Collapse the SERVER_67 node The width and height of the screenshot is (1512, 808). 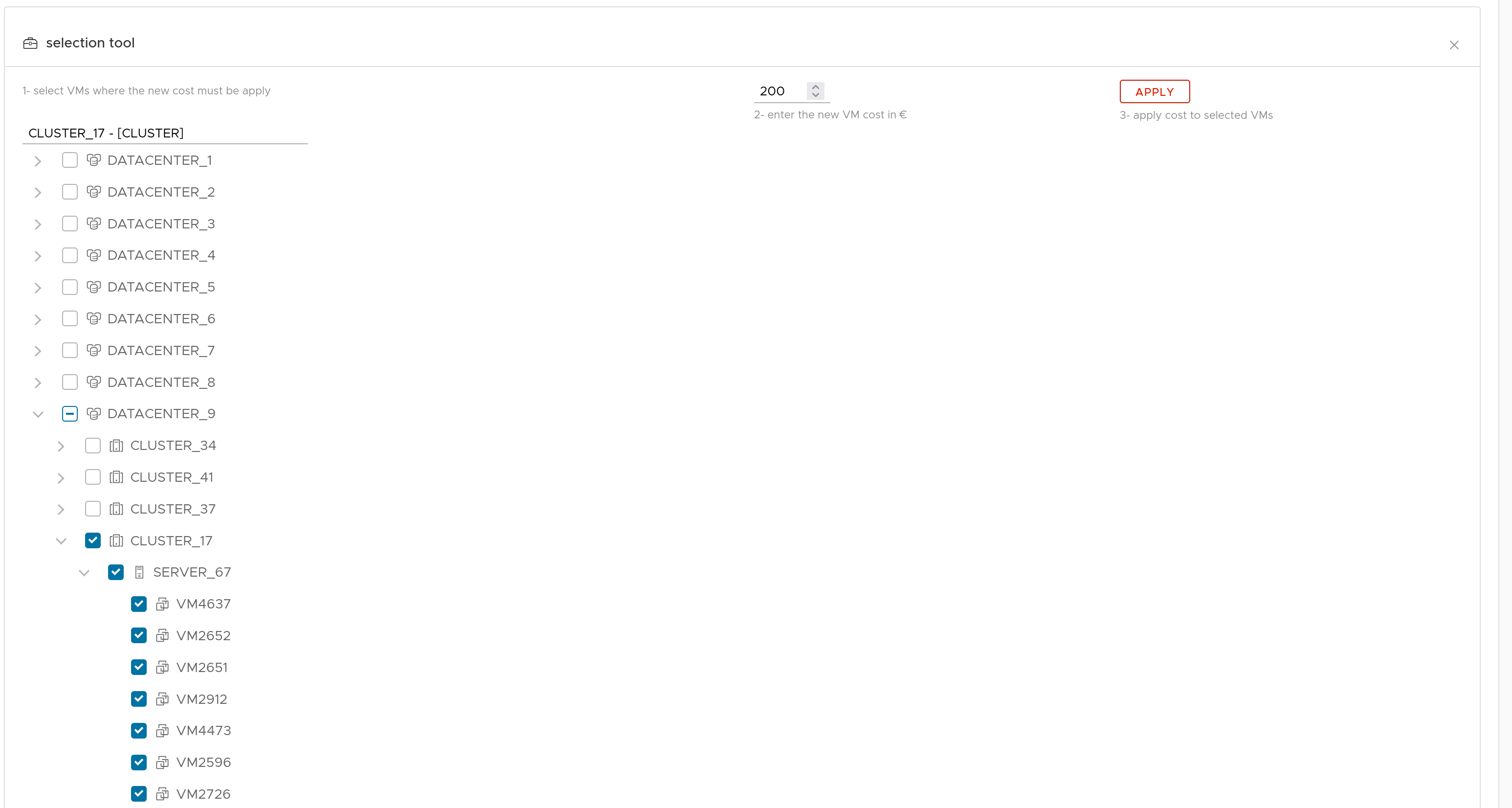point(84,573)
